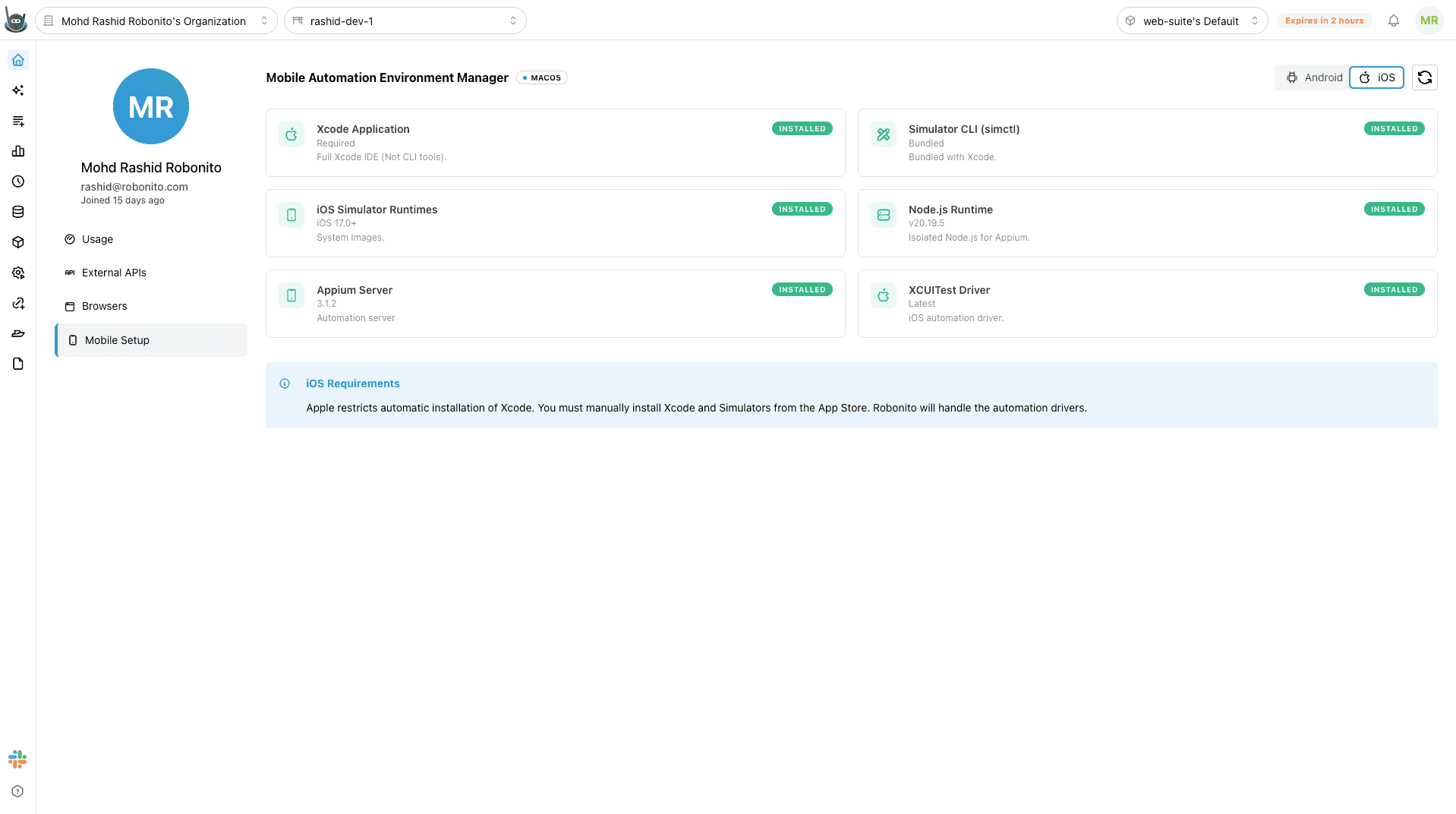Open the gear-with-play automation sidebar icon
Image resolution: width=1456 pixels, height=814 pixels.
click(18, 273)
